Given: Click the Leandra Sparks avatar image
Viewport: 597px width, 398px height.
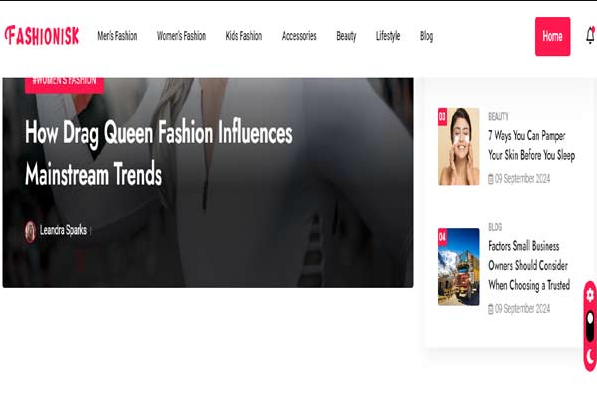Looking at the screenshot, I should pos(30,231).
